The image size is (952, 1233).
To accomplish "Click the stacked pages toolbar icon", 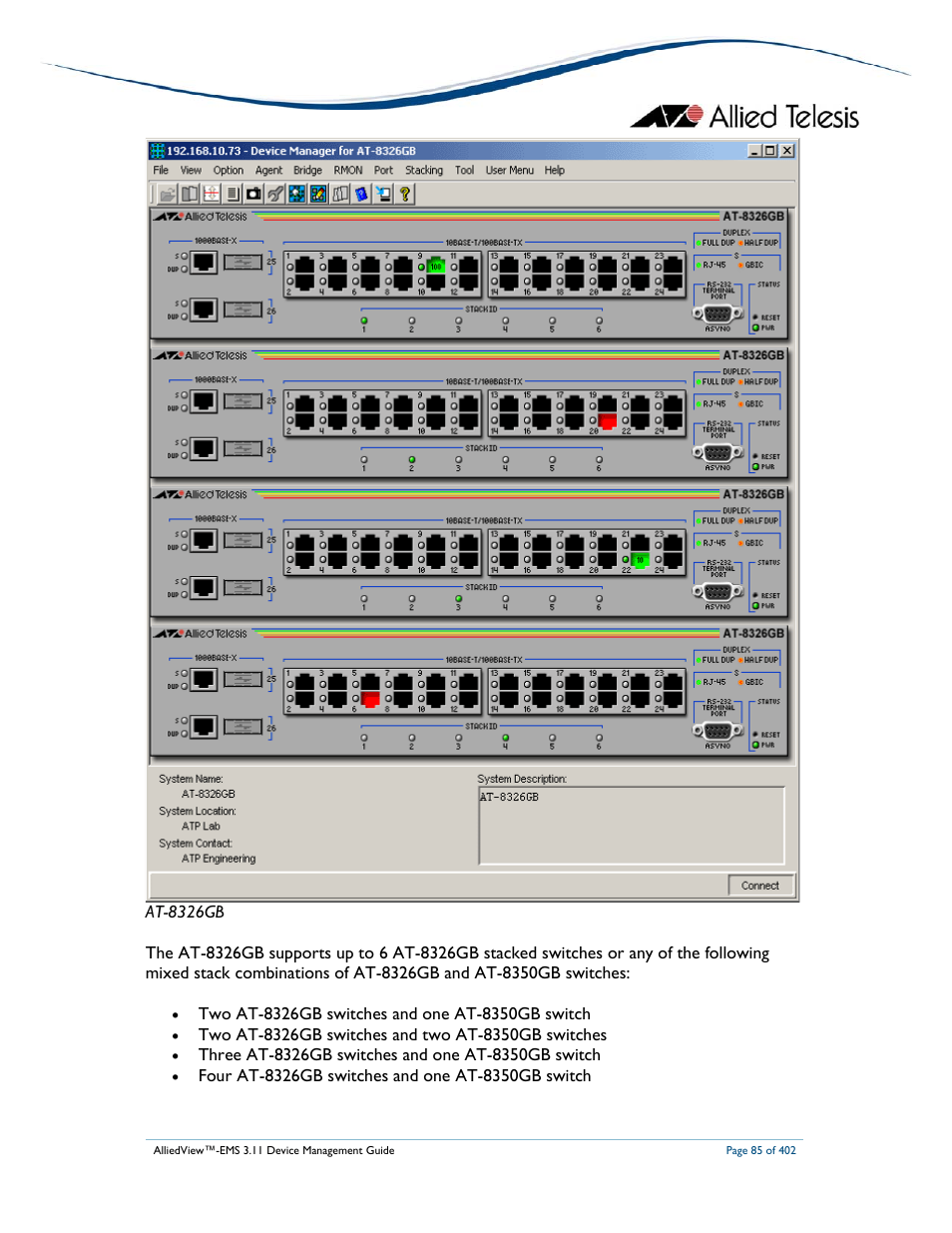I will [233, 194].
